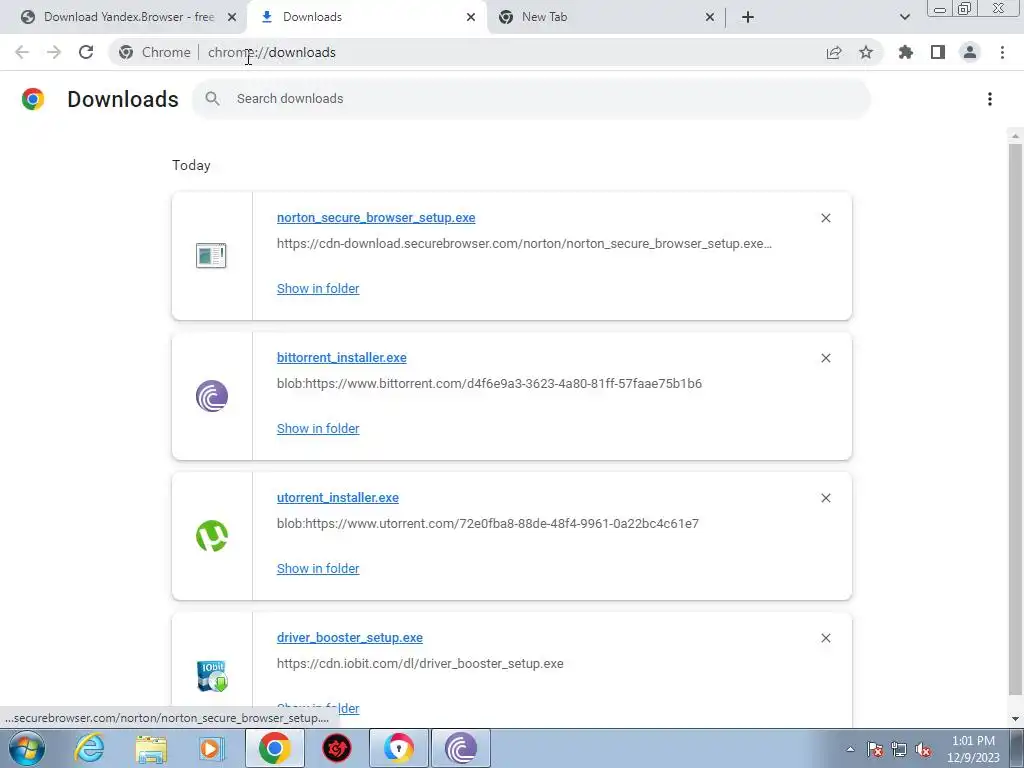Screen dimensions: 1024x768
Task: Click the page vertical scrollbar
Action: pos(1015,418)
